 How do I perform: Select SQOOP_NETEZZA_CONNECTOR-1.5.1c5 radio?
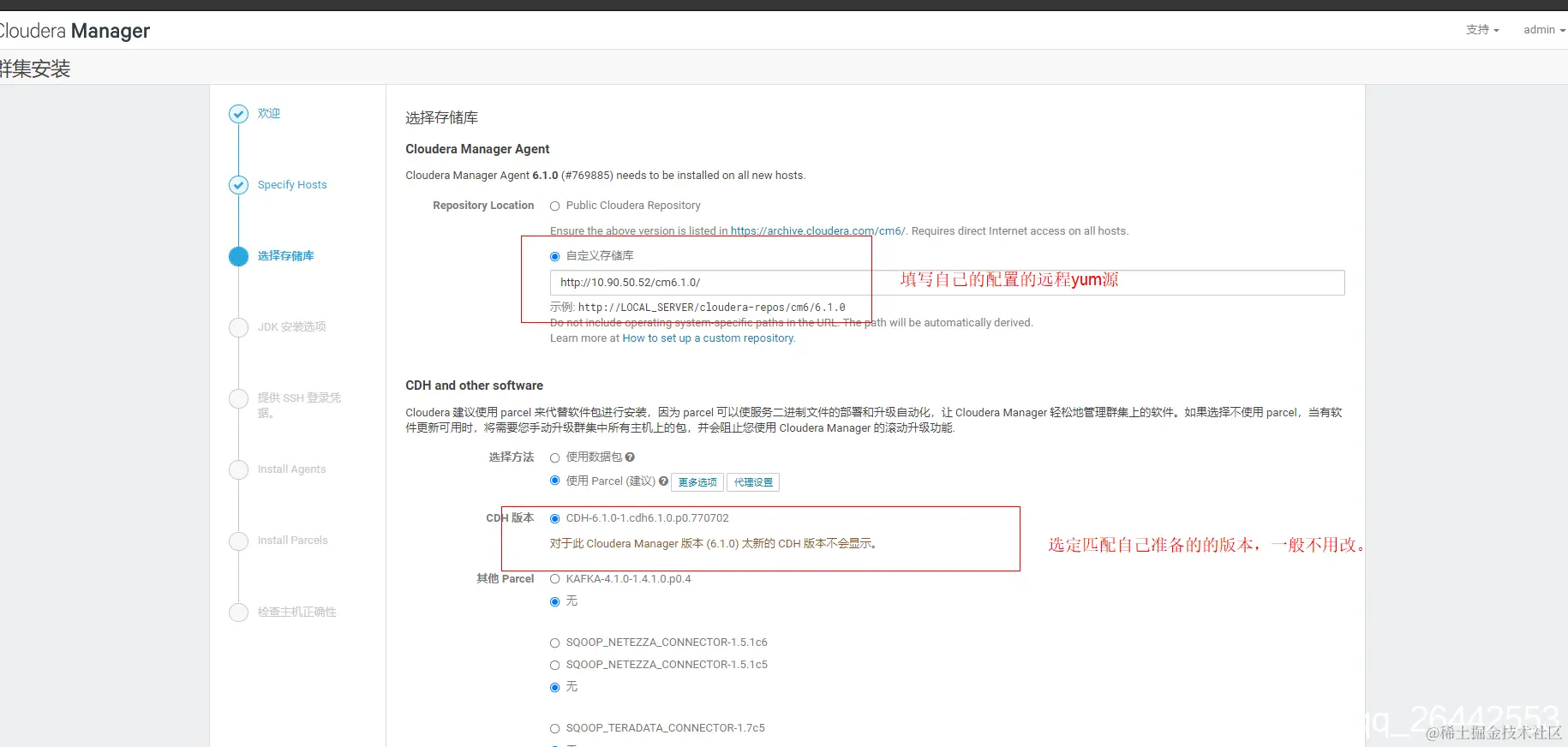click(x=554, y=665)
